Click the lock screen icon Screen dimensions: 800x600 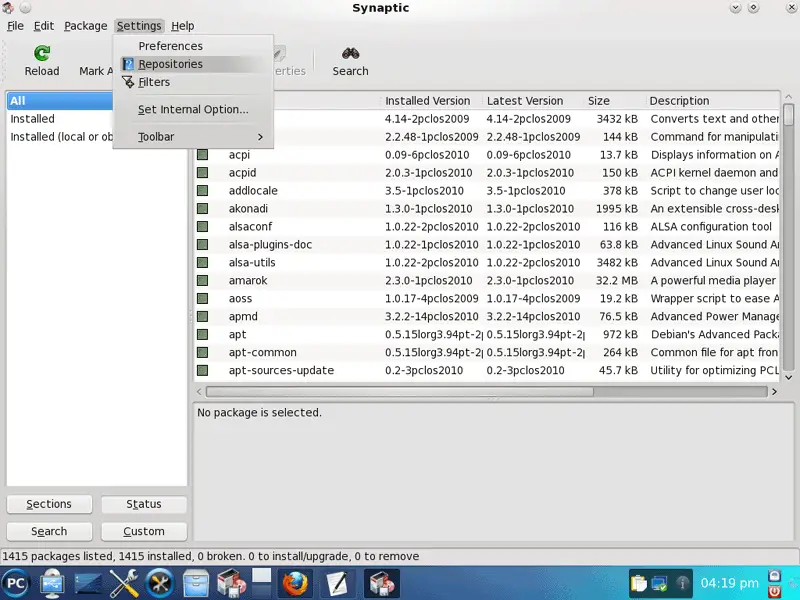774,576
